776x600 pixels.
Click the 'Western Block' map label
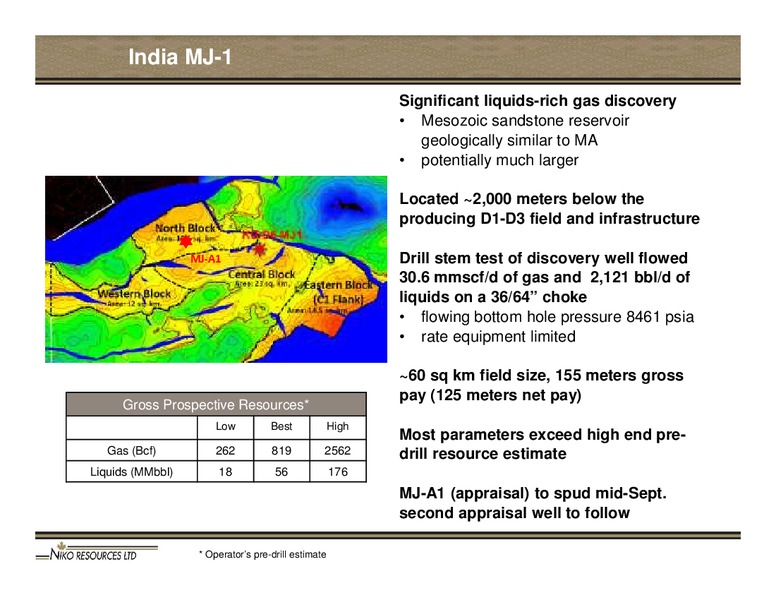[x=134, y=294]
